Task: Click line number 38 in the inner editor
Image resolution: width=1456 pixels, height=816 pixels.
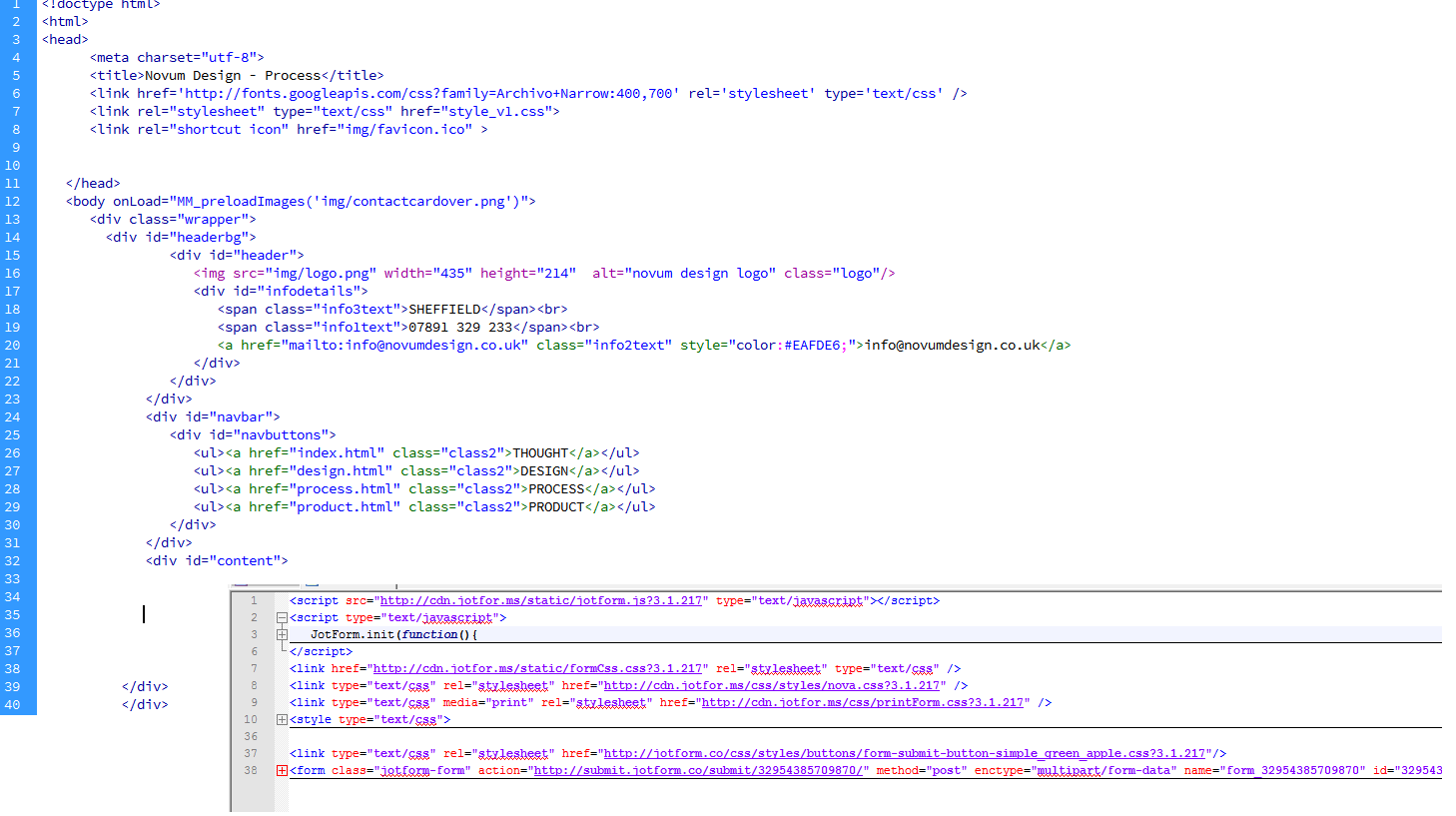Action: coord(251,771)
